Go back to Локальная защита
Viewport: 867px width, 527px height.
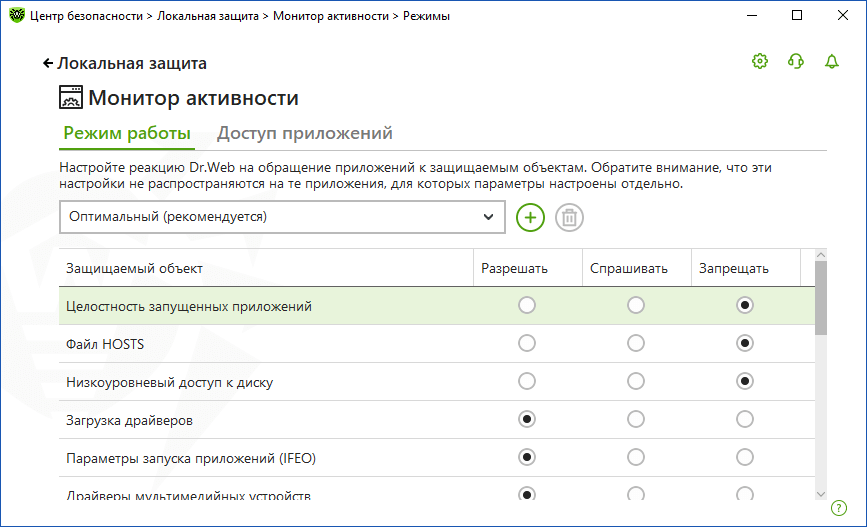(x=125, y=63)
